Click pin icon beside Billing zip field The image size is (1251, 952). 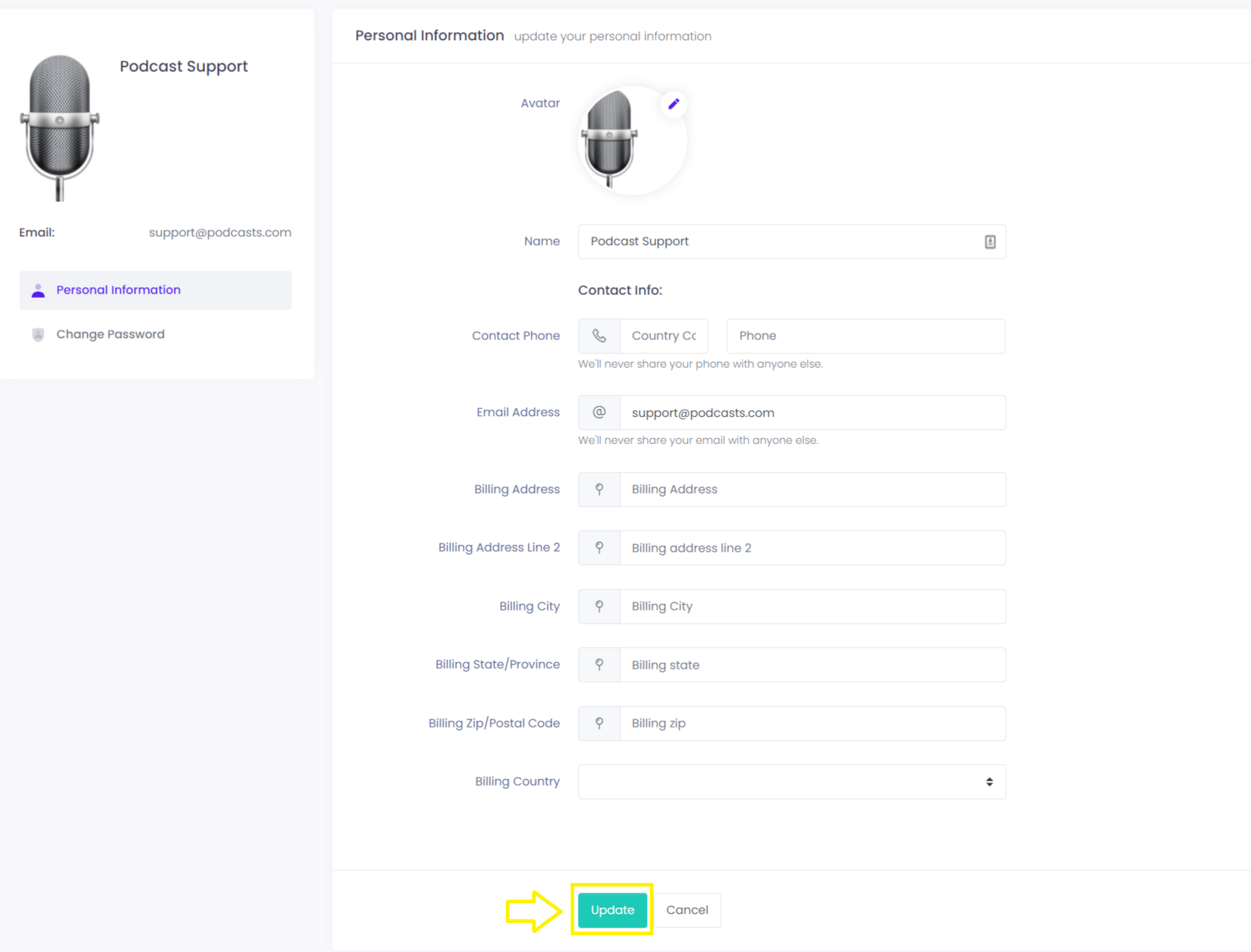pos(599,724)
